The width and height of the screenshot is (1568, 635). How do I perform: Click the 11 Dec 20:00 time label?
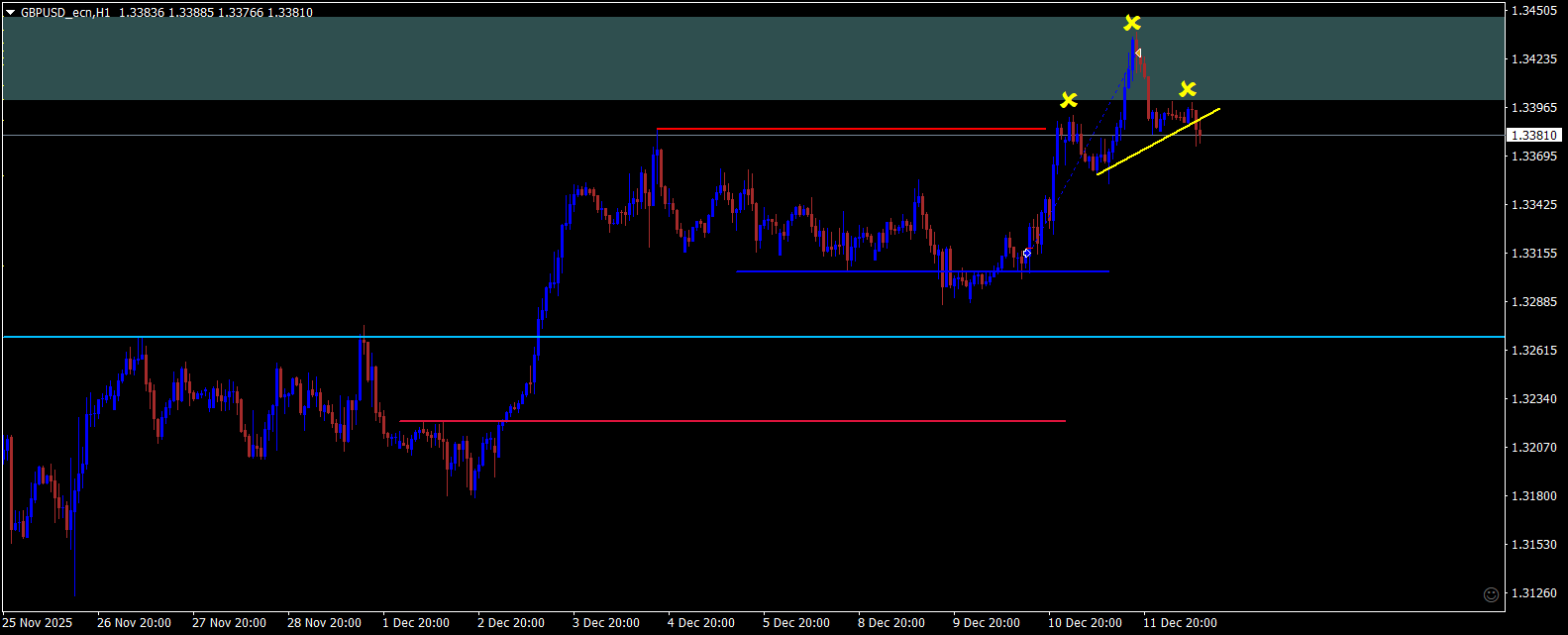coord(1180,623)
